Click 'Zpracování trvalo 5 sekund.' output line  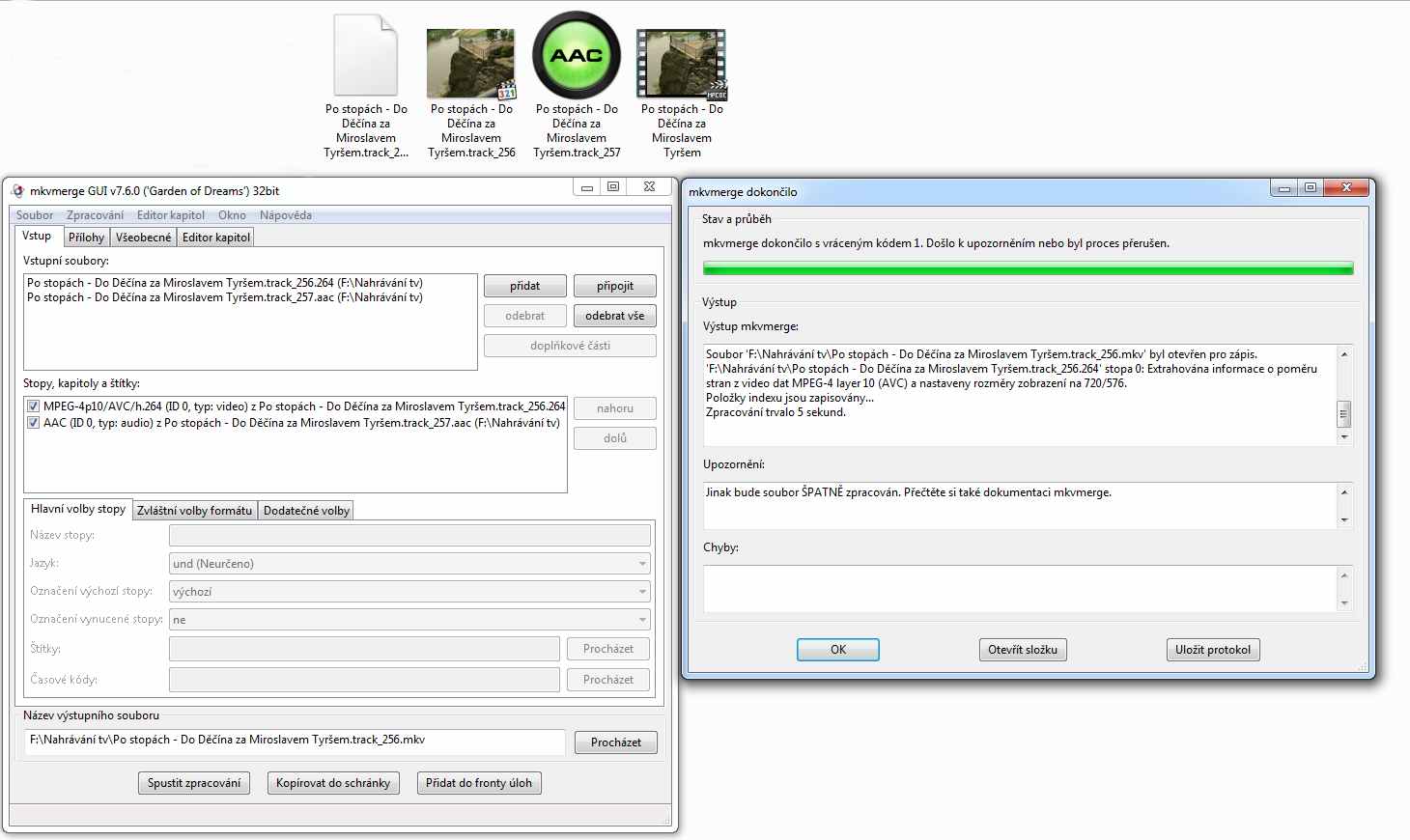point(775,412)
